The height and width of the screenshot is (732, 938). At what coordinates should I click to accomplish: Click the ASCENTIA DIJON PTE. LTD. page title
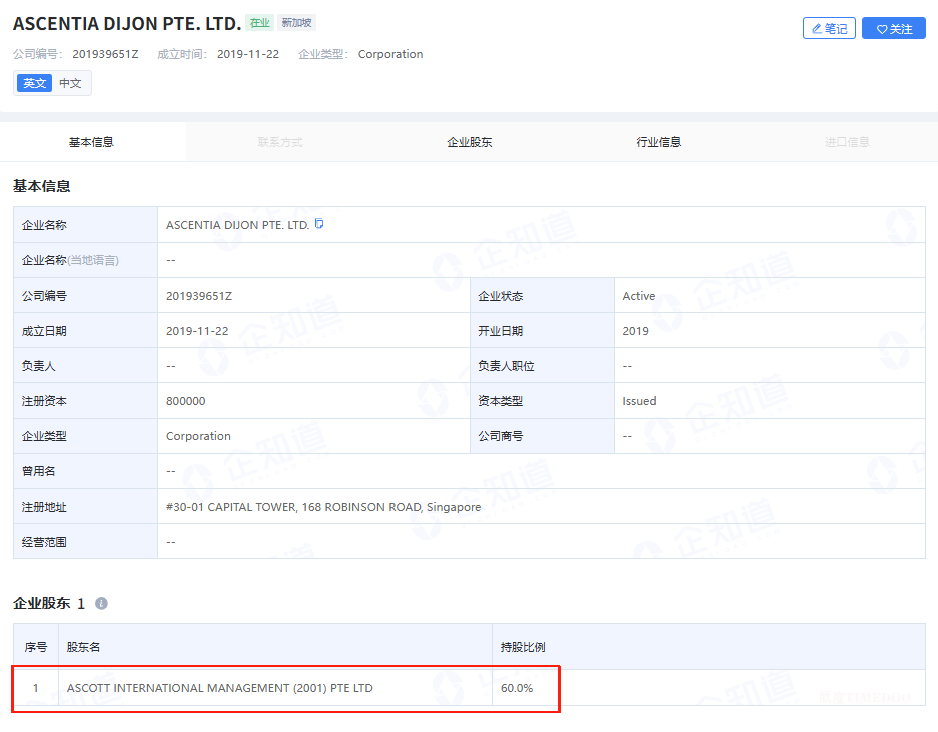[127, 23]
